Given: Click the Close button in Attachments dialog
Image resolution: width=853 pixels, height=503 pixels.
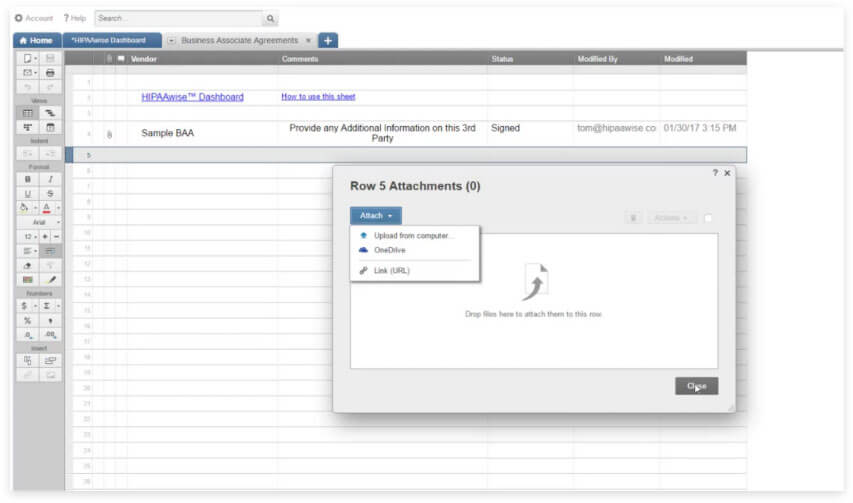Looking at the screenshot, I should click(696, 386).
